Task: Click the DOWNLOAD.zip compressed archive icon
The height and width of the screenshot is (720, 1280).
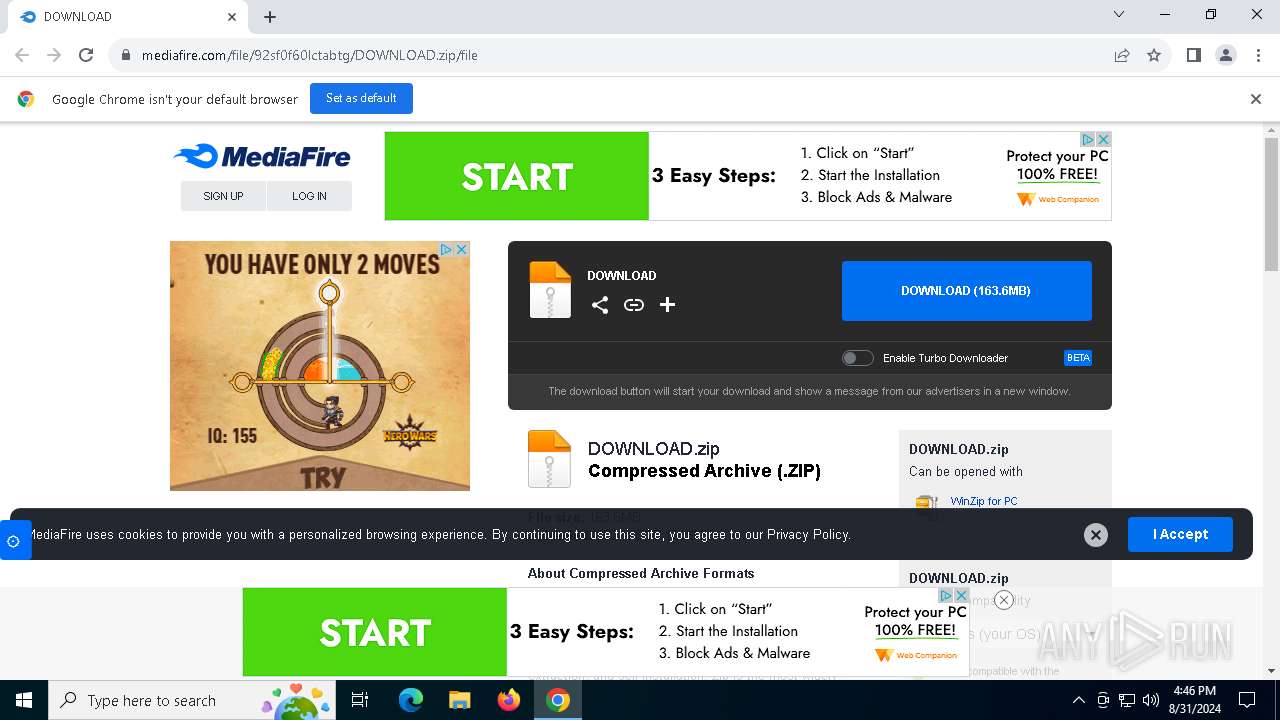Action: [549, 459]
